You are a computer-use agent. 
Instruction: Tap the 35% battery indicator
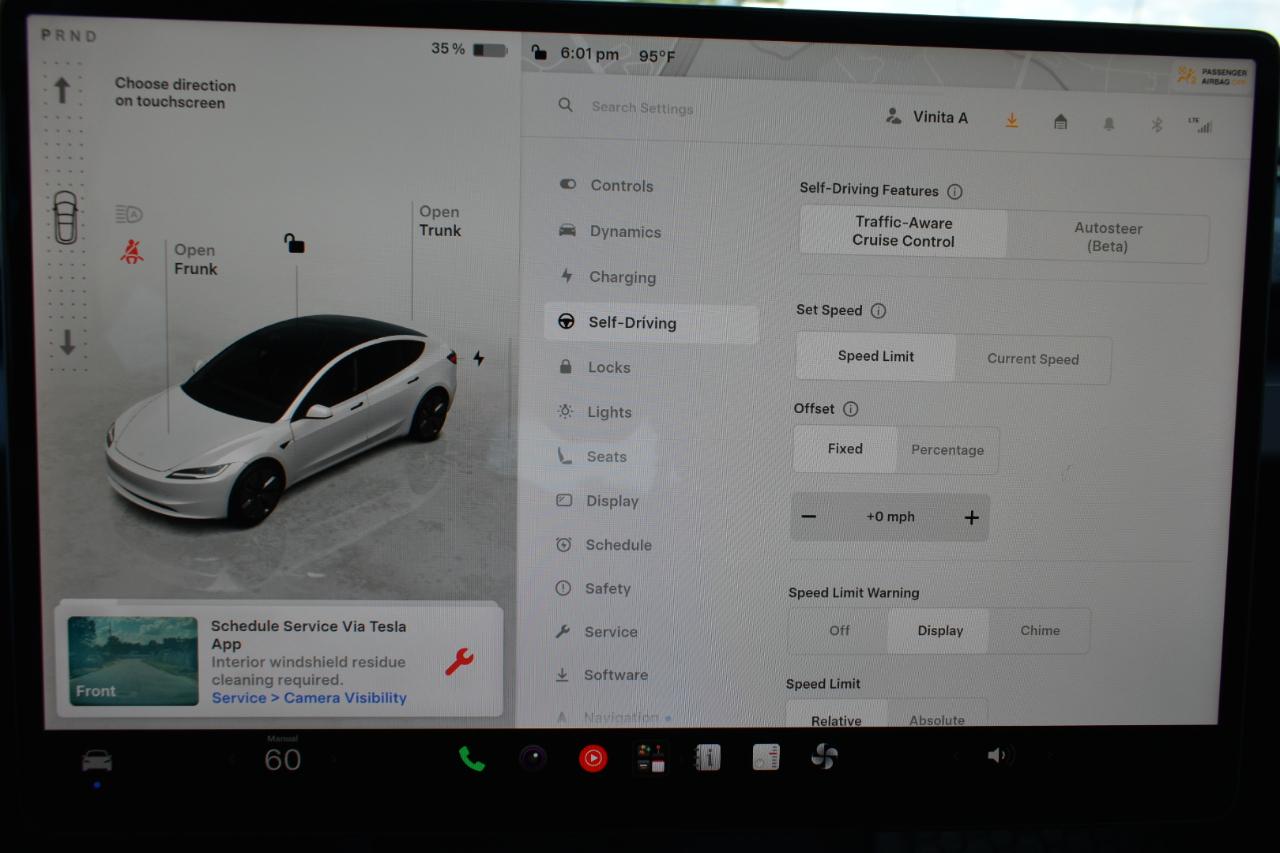click(x=469, y=49)
